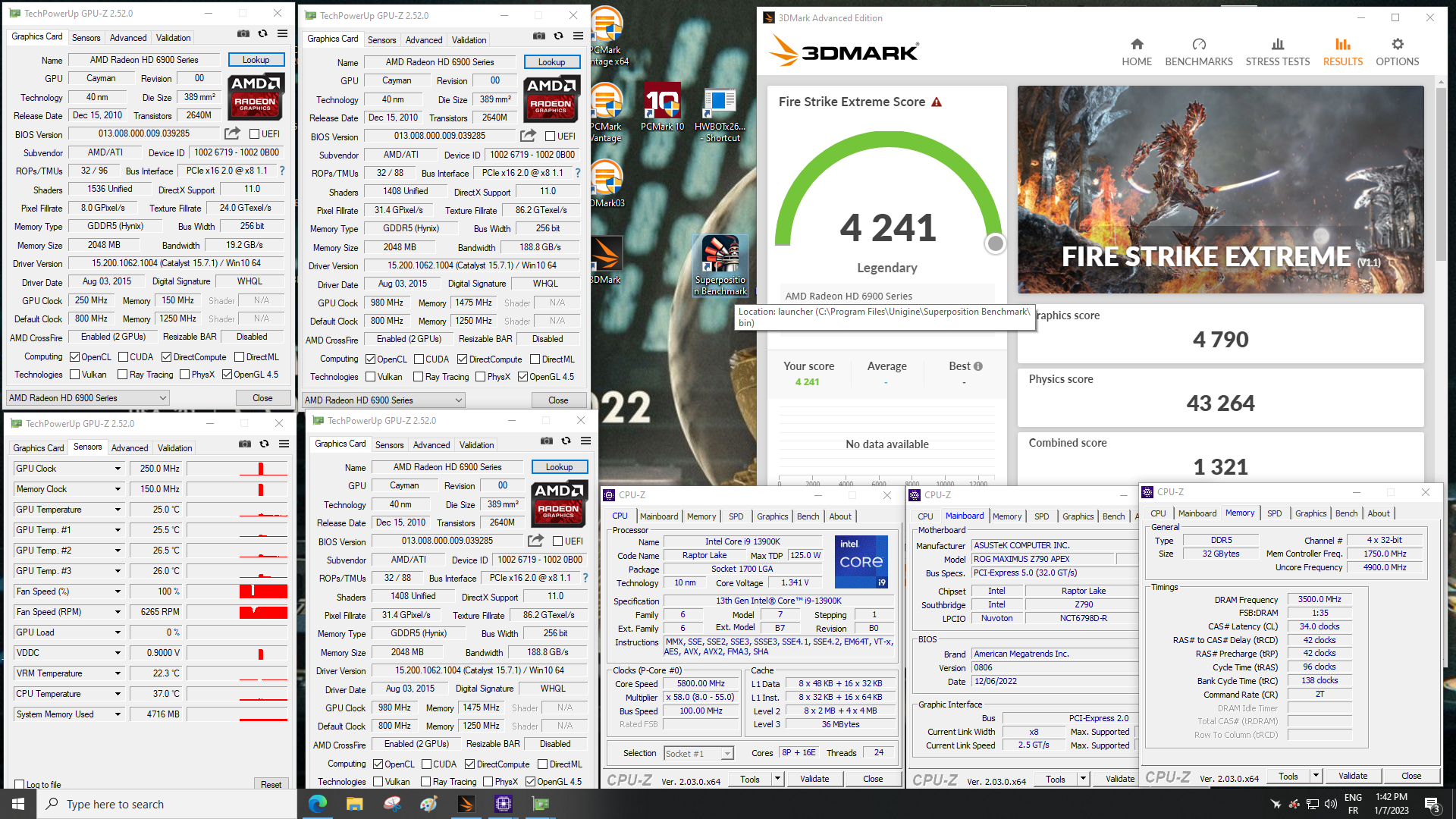Toggle Ray Tracing checkbox in the upper-left GPU-Z window

click(x=122, y=375)
